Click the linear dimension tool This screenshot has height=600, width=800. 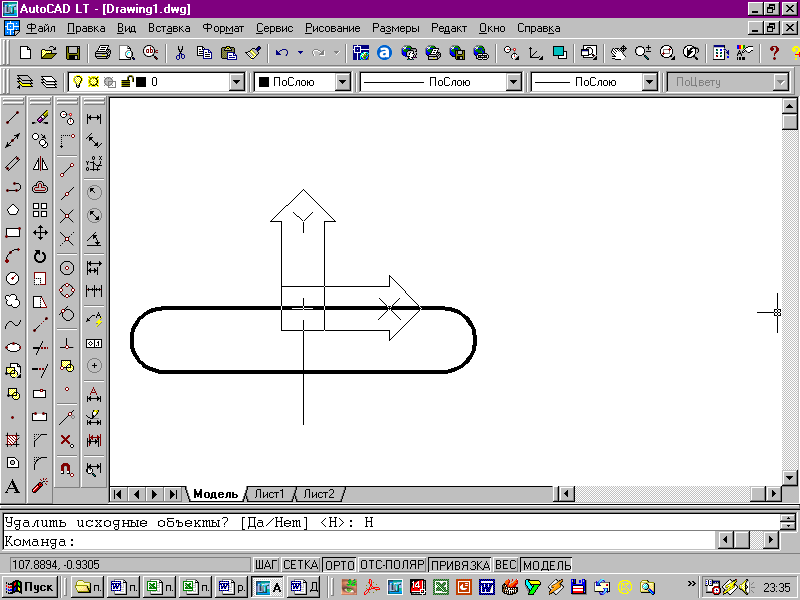(x=94, y=118)
